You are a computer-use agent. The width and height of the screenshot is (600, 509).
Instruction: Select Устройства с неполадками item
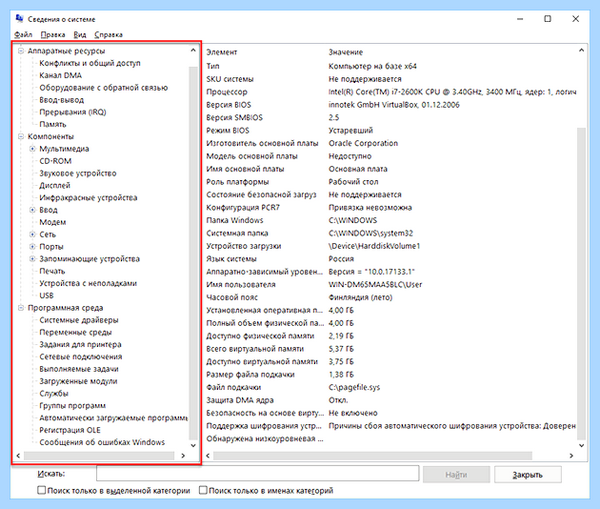[x=88, y=284]
